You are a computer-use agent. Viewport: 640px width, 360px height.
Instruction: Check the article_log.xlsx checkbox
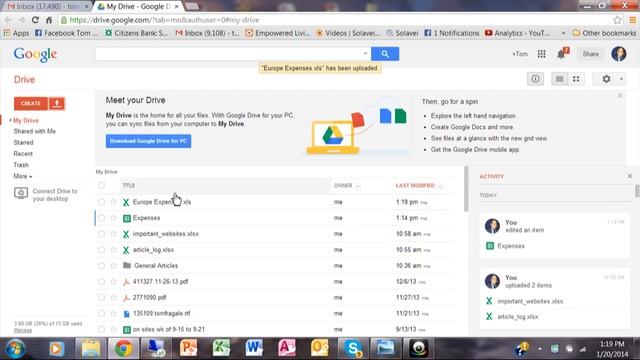pyautogui.click(x=101, y=250)
